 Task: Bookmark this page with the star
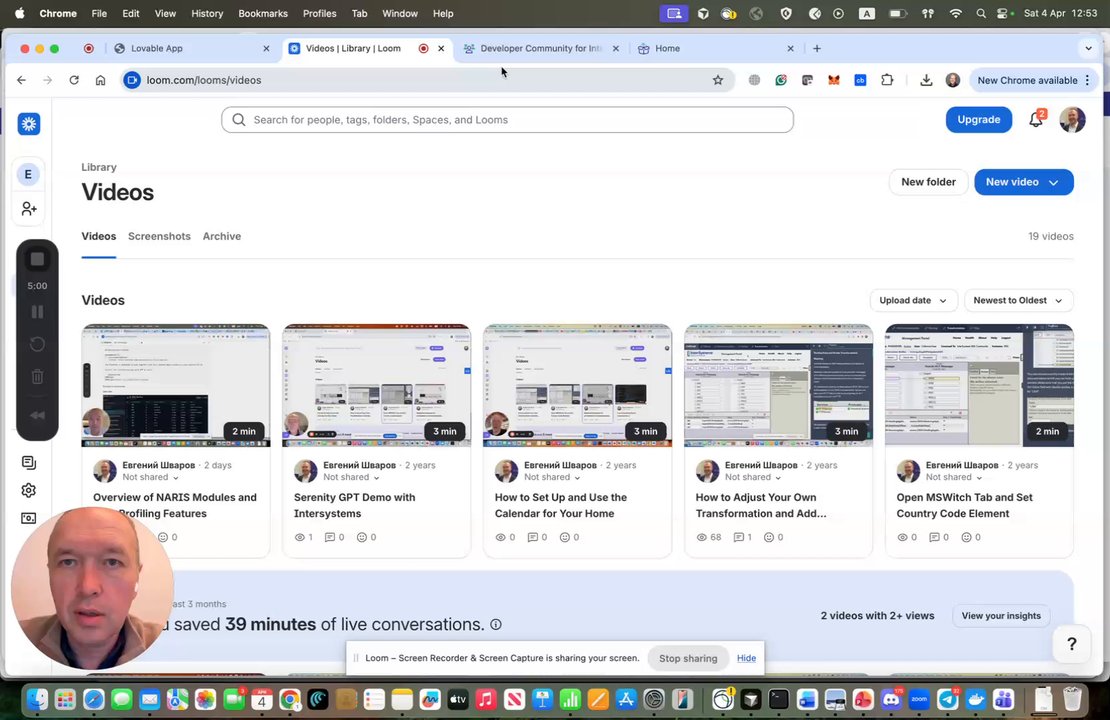pos(718,80)
